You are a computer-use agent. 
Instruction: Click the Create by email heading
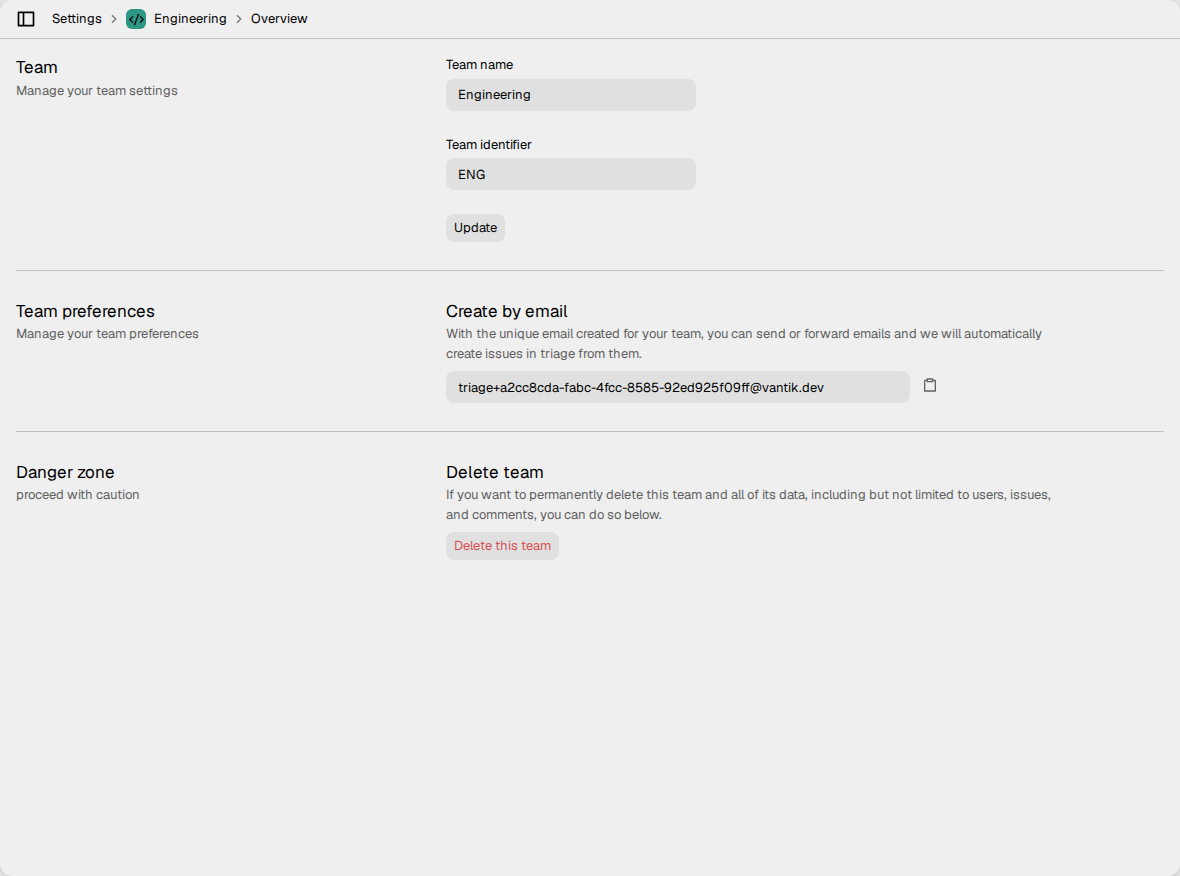tap(506, 312)
